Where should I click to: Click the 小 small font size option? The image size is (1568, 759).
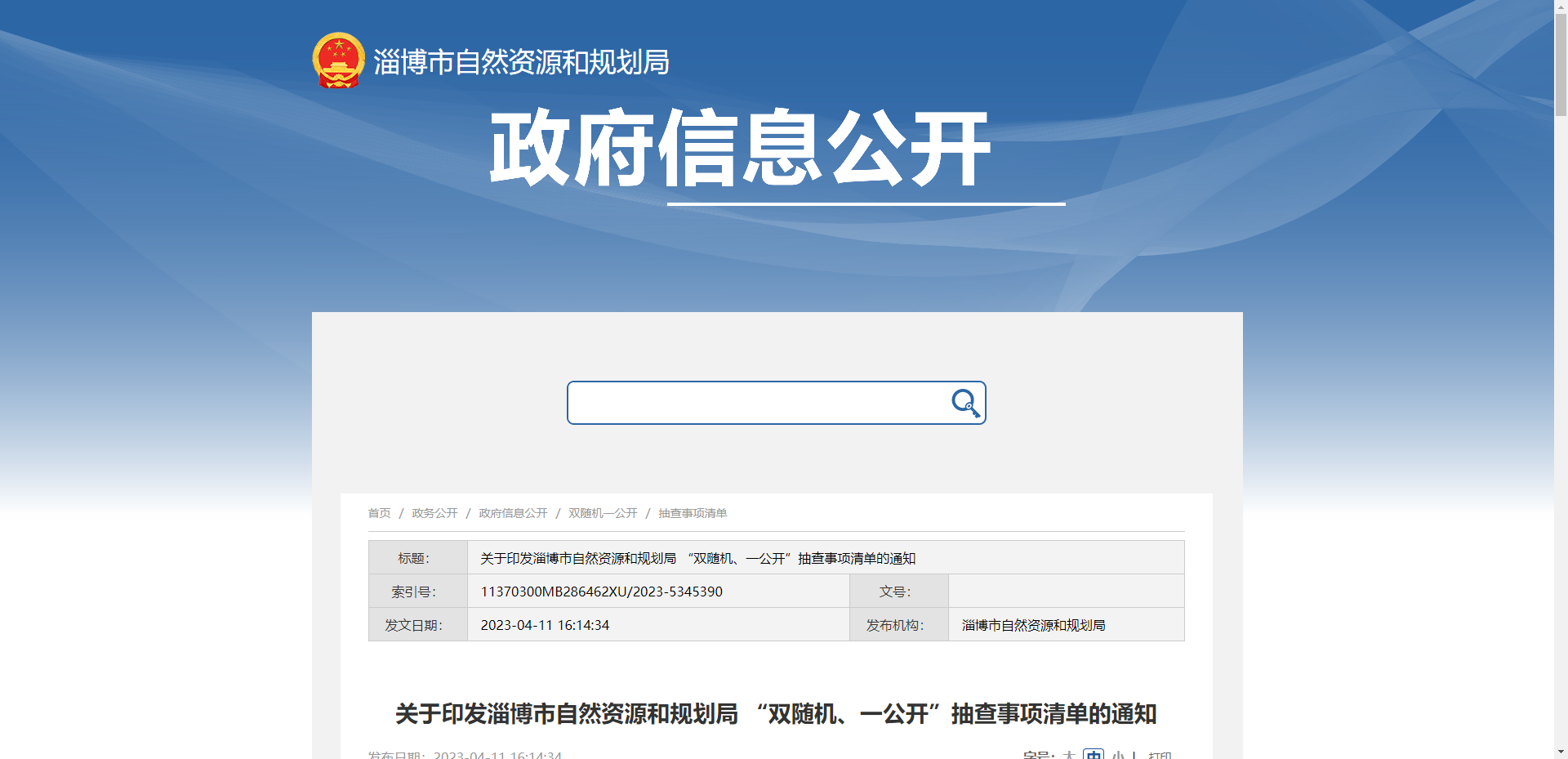(1117, 756)
